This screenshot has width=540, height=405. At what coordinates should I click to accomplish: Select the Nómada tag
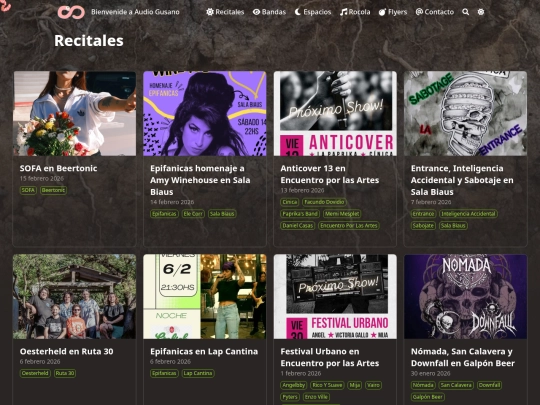point(423,385)
